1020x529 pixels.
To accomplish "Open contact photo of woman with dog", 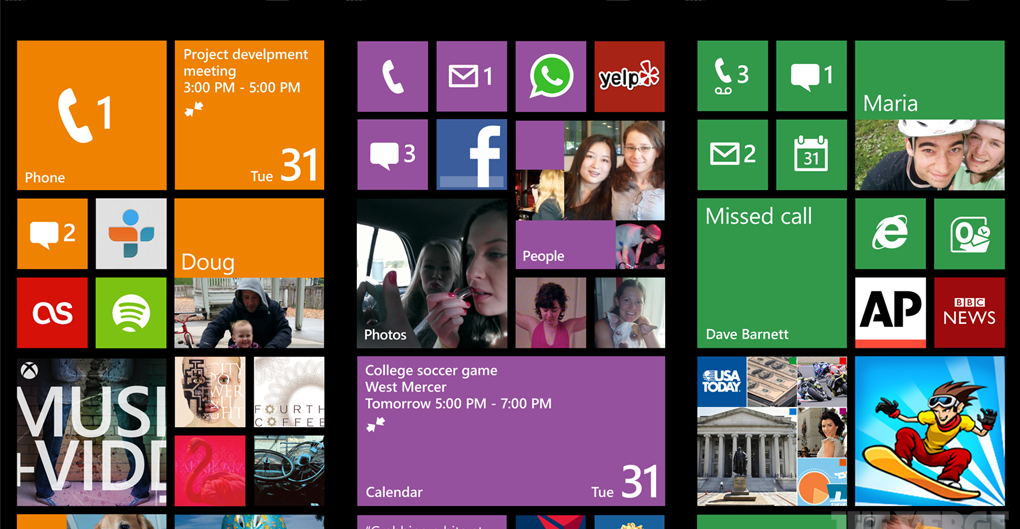I will (x=630, y=313).
